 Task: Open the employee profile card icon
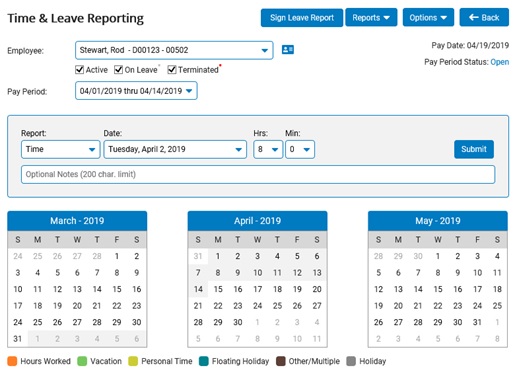click(288, 50)
